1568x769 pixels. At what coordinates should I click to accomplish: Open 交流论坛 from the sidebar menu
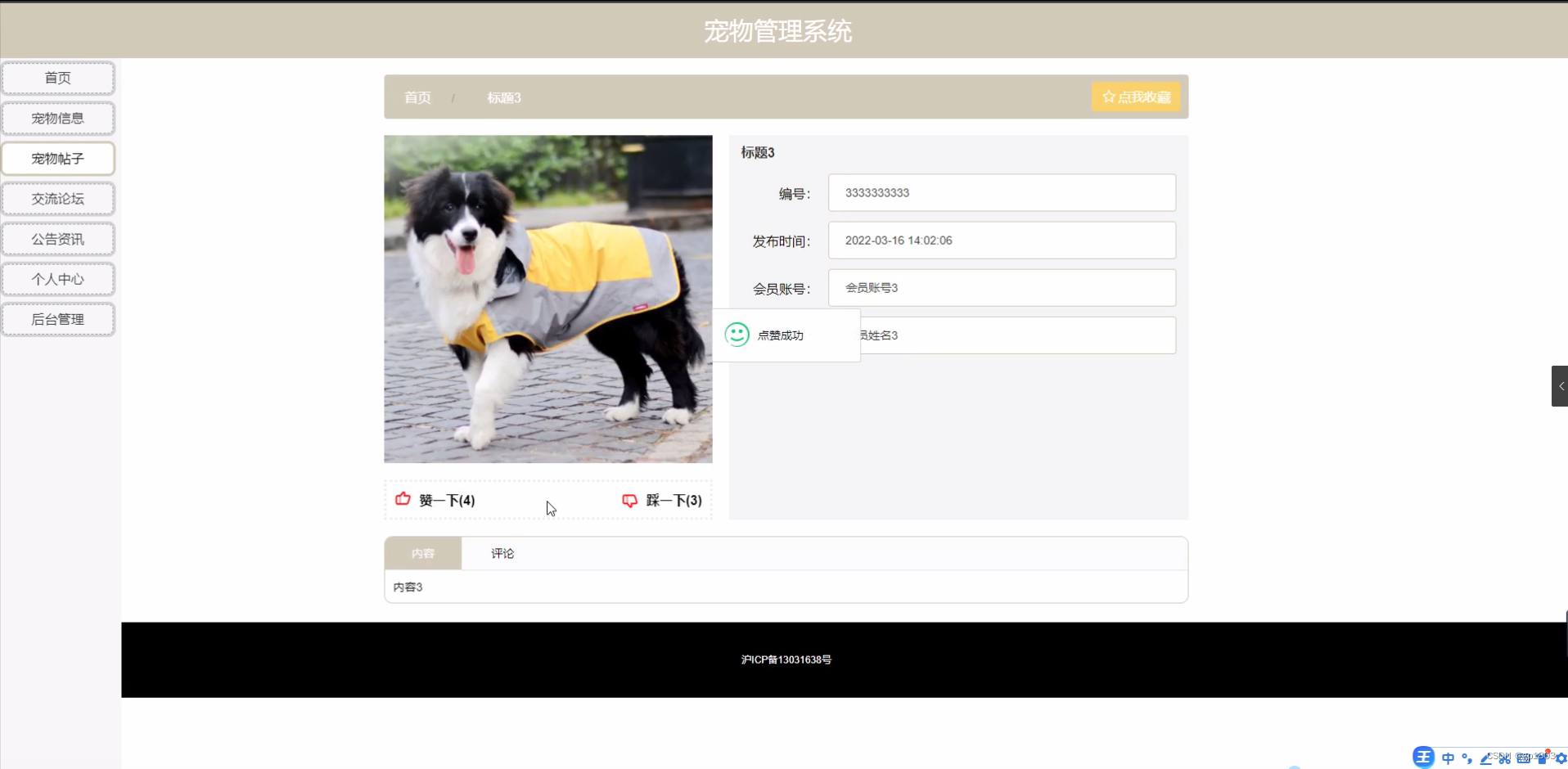[x=58, y=198]
